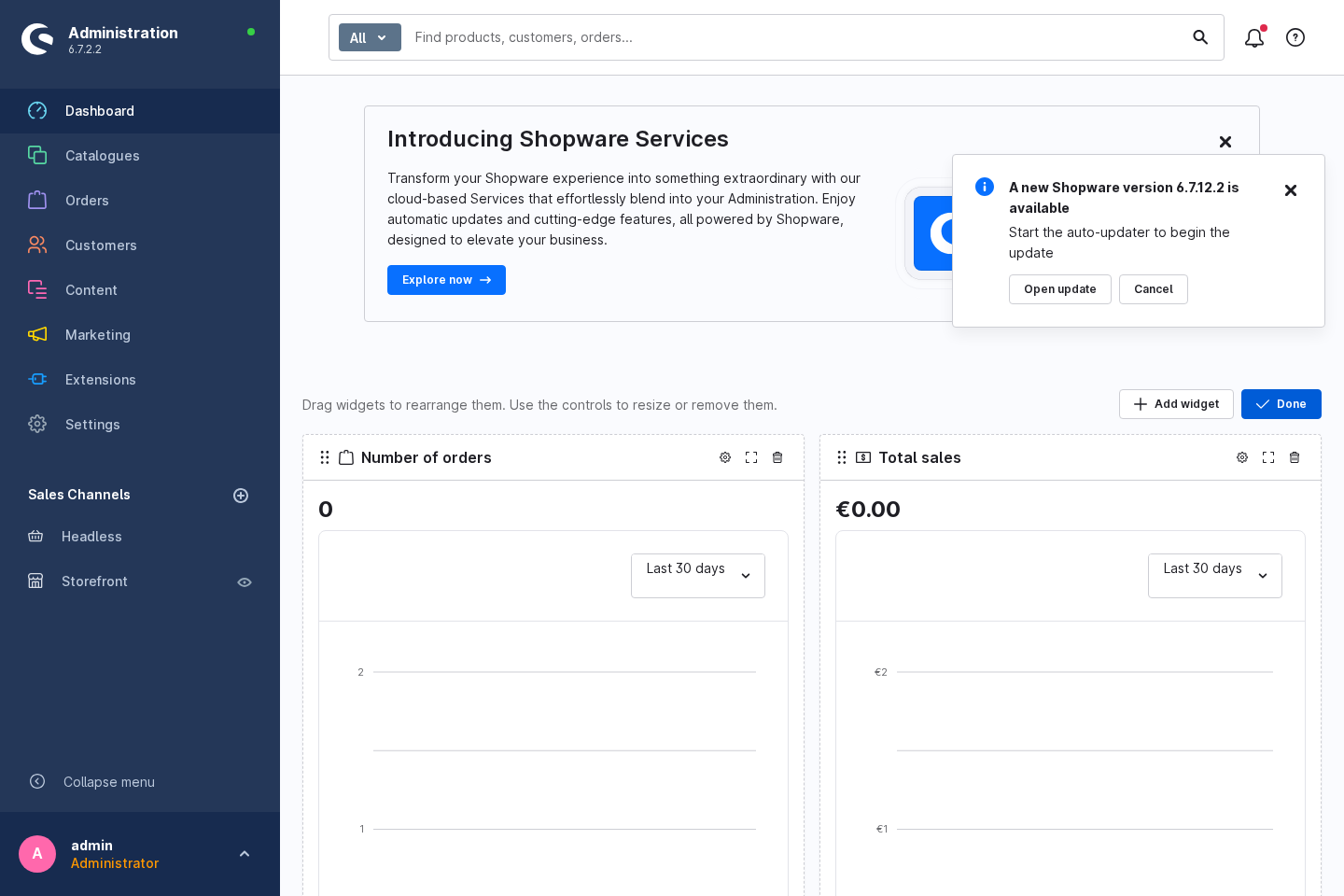The width and height of the screenshot is (1344, 896).
Task: Open the Content menu
Action: (140, 290)
